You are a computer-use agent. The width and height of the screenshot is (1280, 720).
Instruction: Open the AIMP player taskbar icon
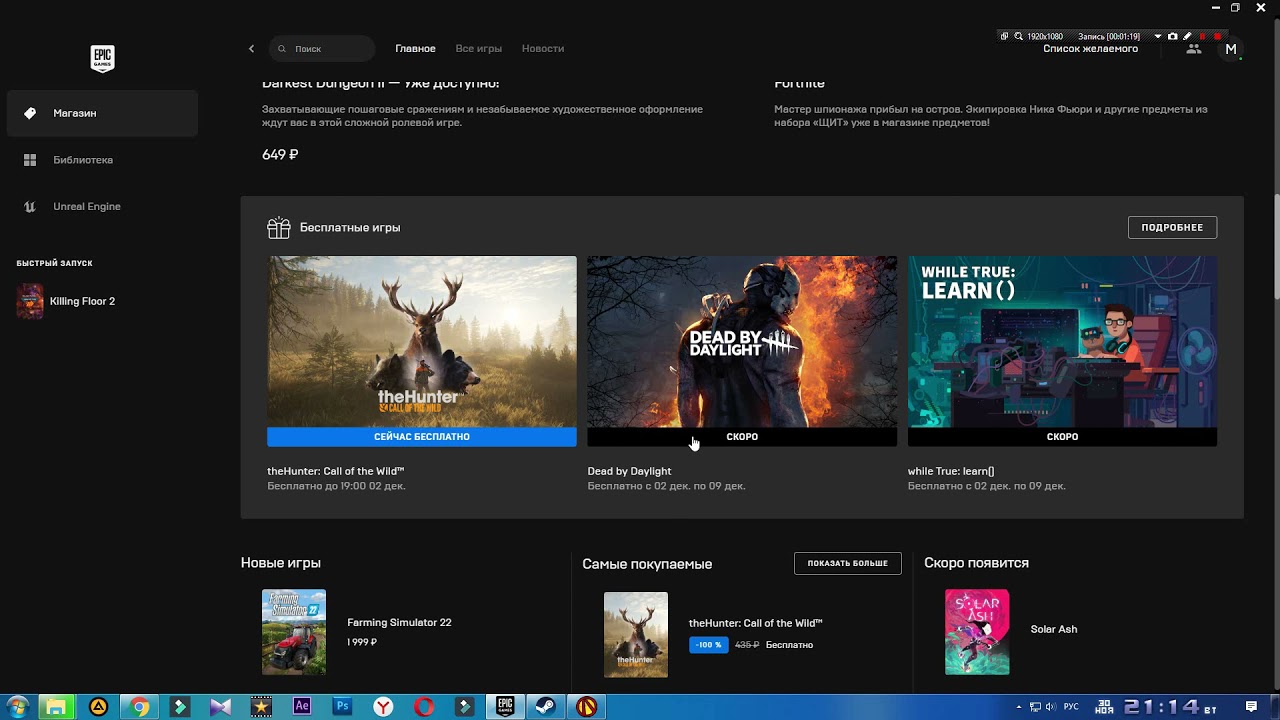(98, 707)
